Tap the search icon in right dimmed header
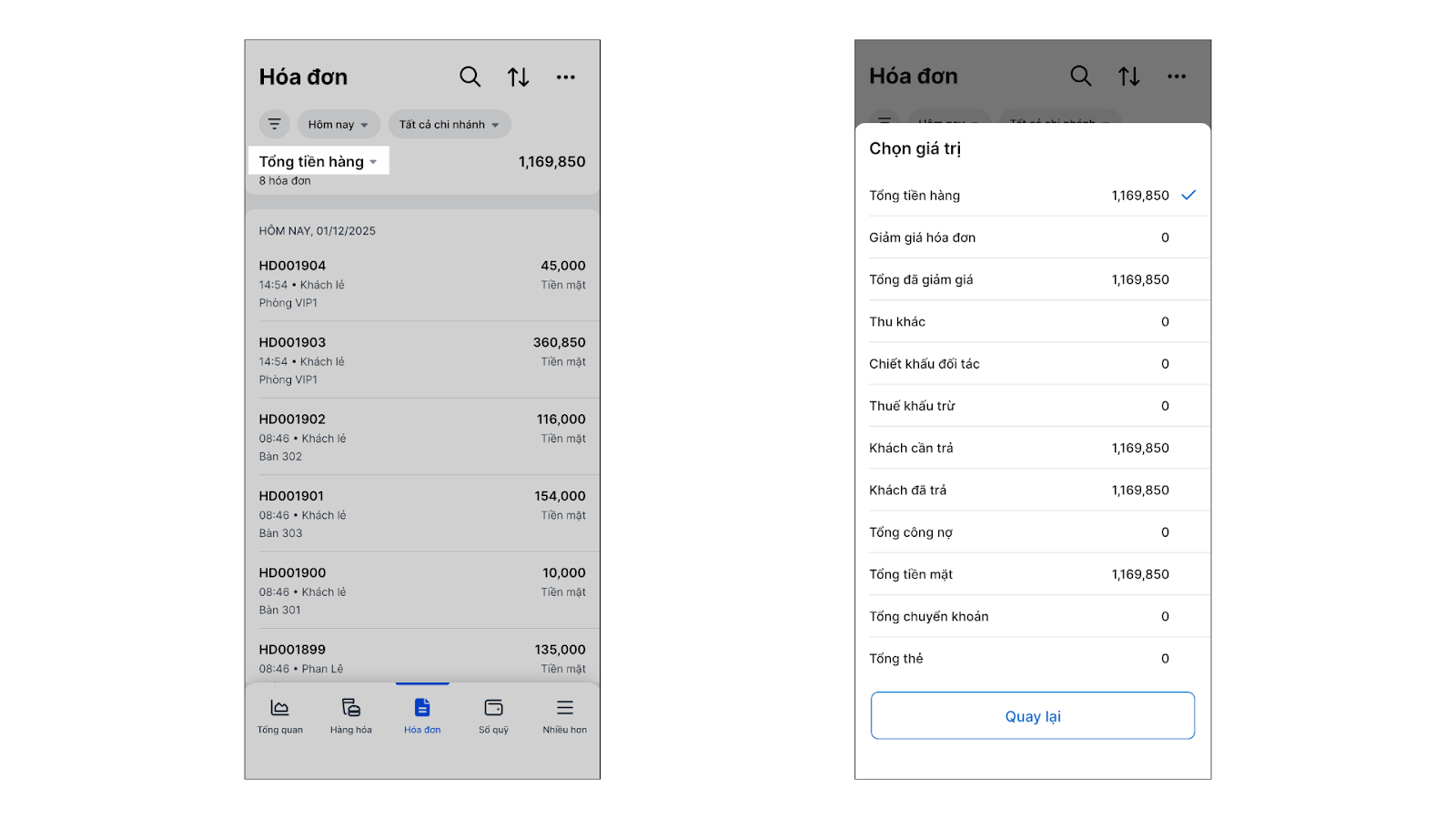The height and width of the screenshot is (819, 1456). click(1080, 76)
